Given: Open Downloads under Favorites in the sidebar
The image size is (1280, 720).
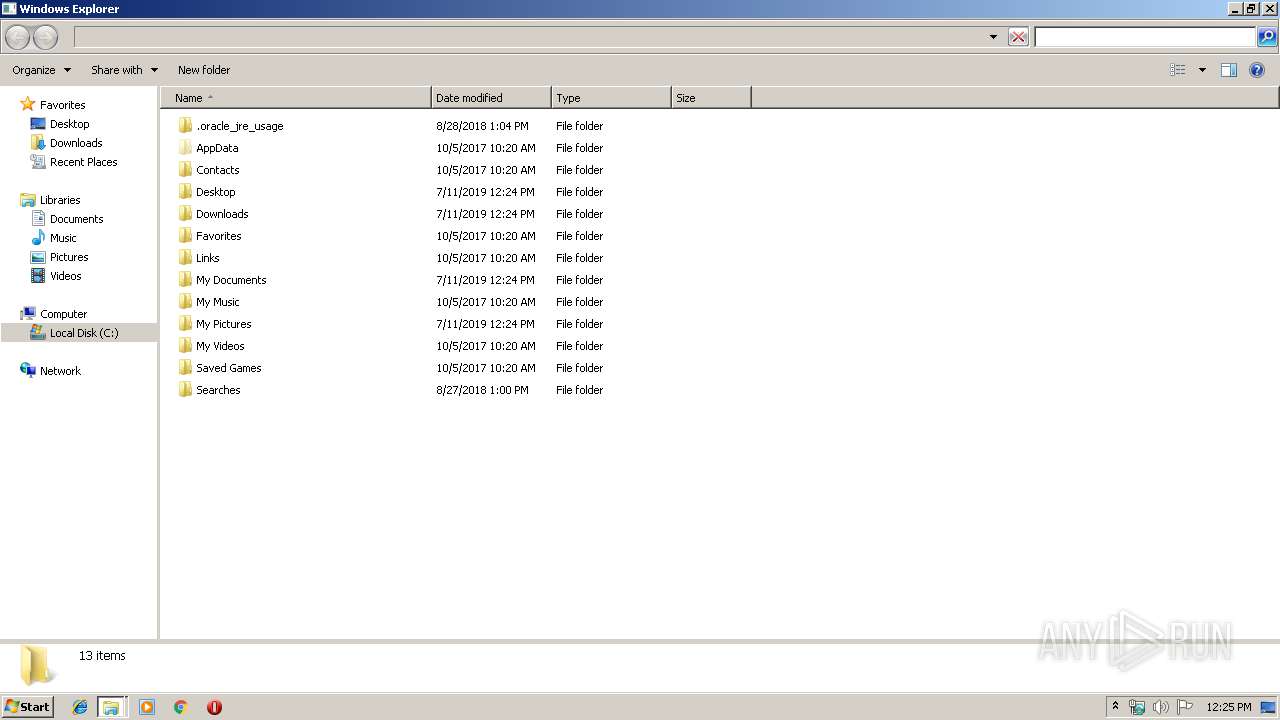Looking at the screenshot, I should [67, 143].
